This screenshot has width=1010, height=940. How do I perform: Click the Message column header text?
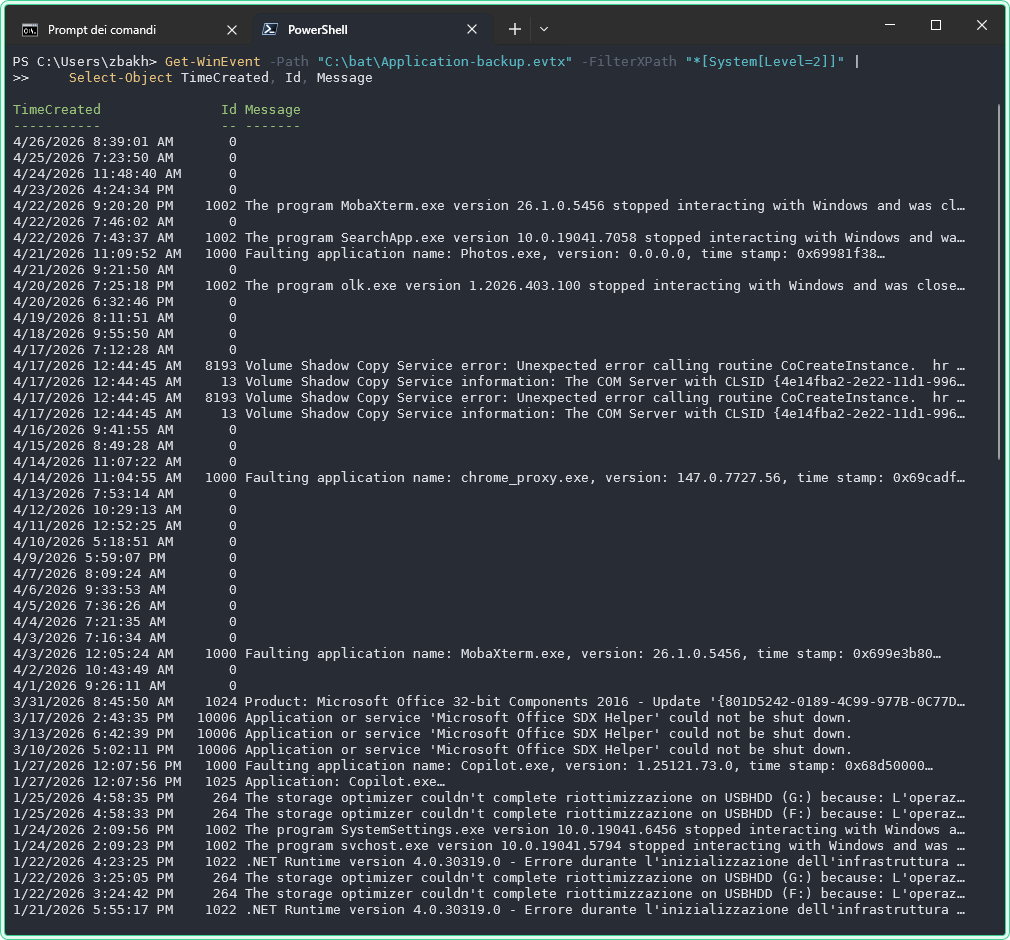point(272,110)
